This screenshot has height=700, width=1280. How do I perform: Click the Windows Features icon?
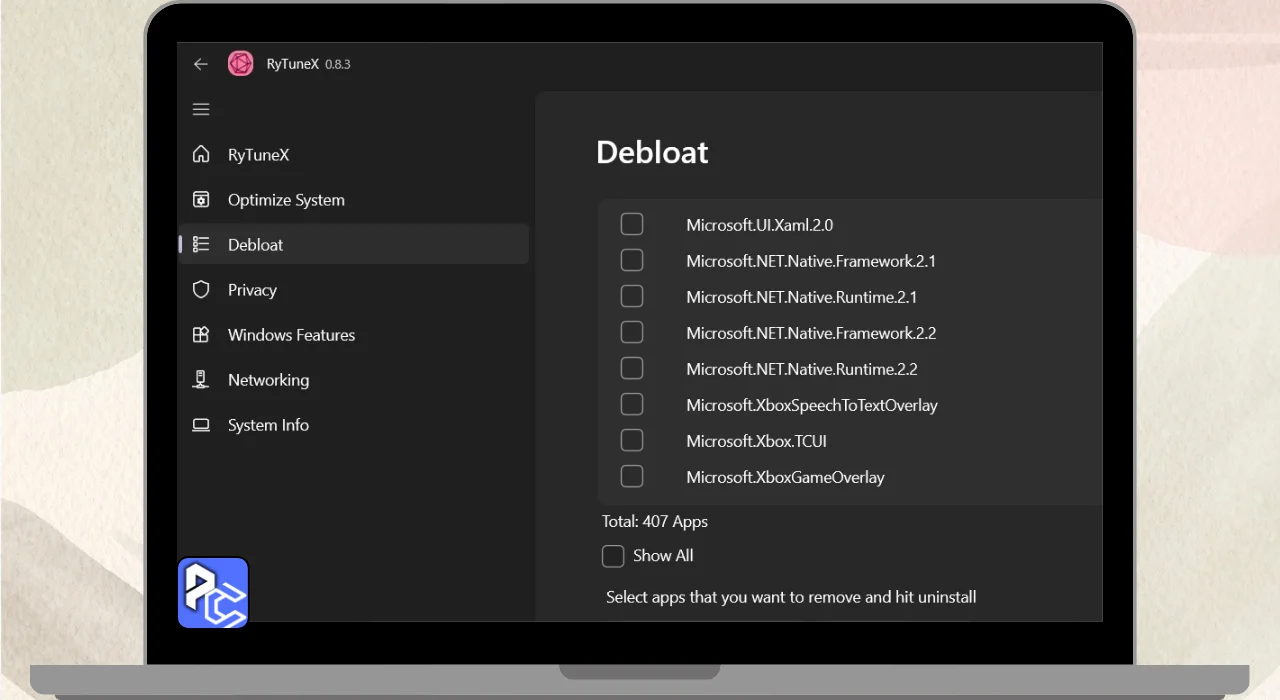[201, 335]
